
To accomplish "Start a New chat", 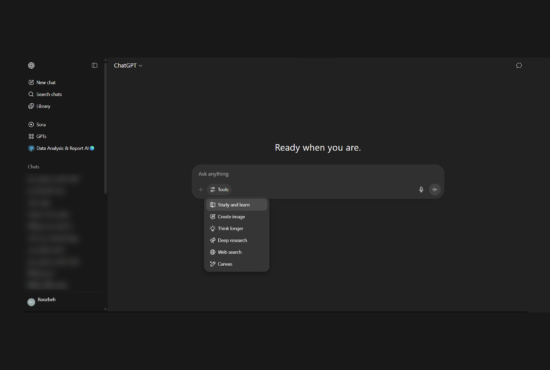I will (x=42, y=82).
